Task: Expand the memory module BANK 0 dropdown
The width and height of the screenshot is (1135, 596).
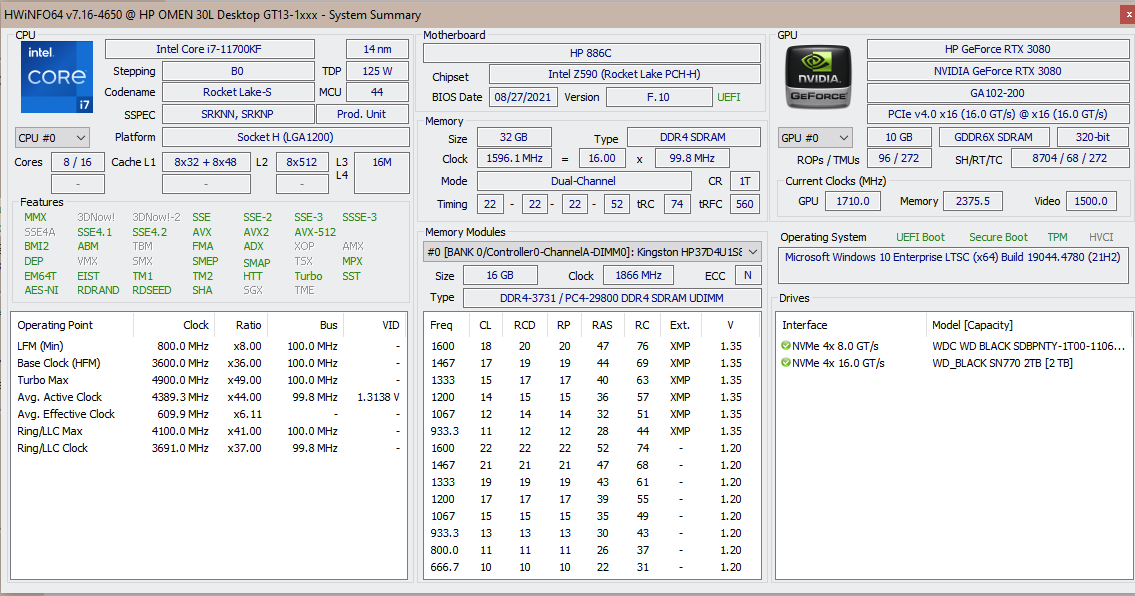Action: coord(592,252)
